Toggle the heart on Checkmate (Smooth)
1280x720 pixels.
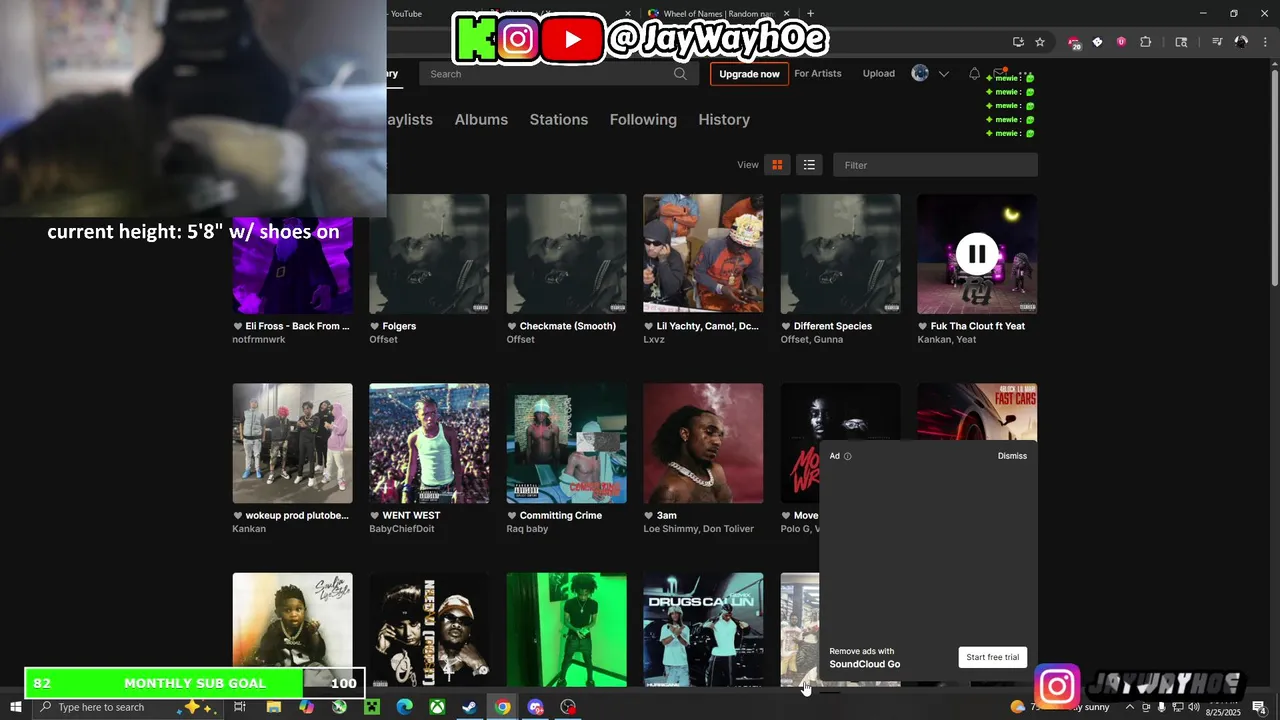point(512,326)
